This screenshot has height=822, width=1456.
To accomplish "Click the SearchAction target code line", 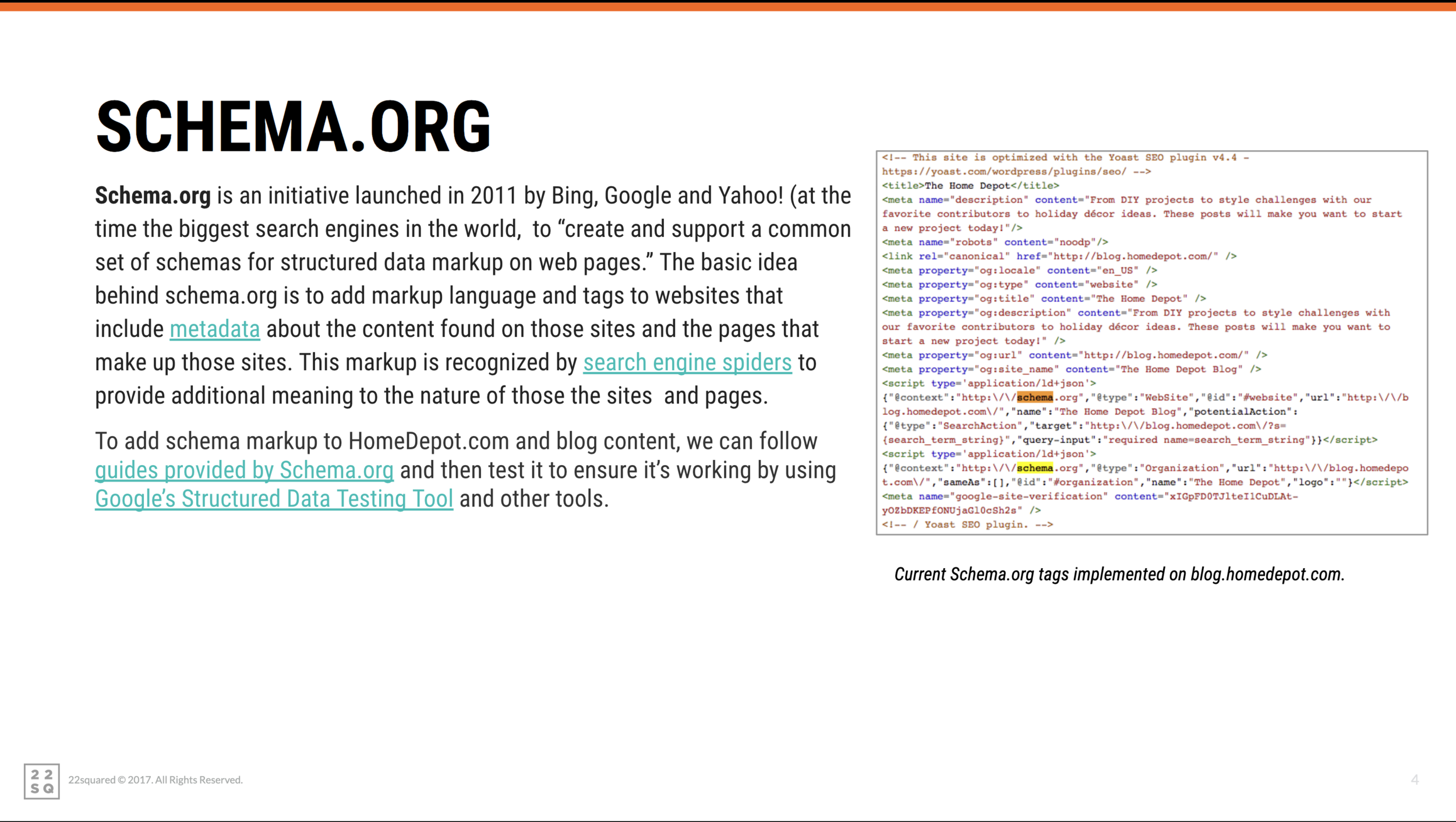I will tap(1084, 426).
